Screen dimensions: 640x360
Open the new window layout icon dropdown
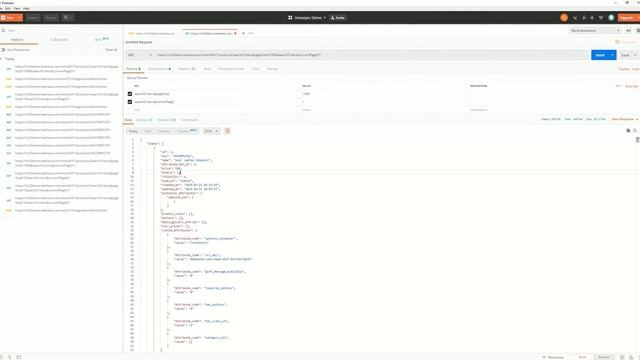(x=68, y=18)
